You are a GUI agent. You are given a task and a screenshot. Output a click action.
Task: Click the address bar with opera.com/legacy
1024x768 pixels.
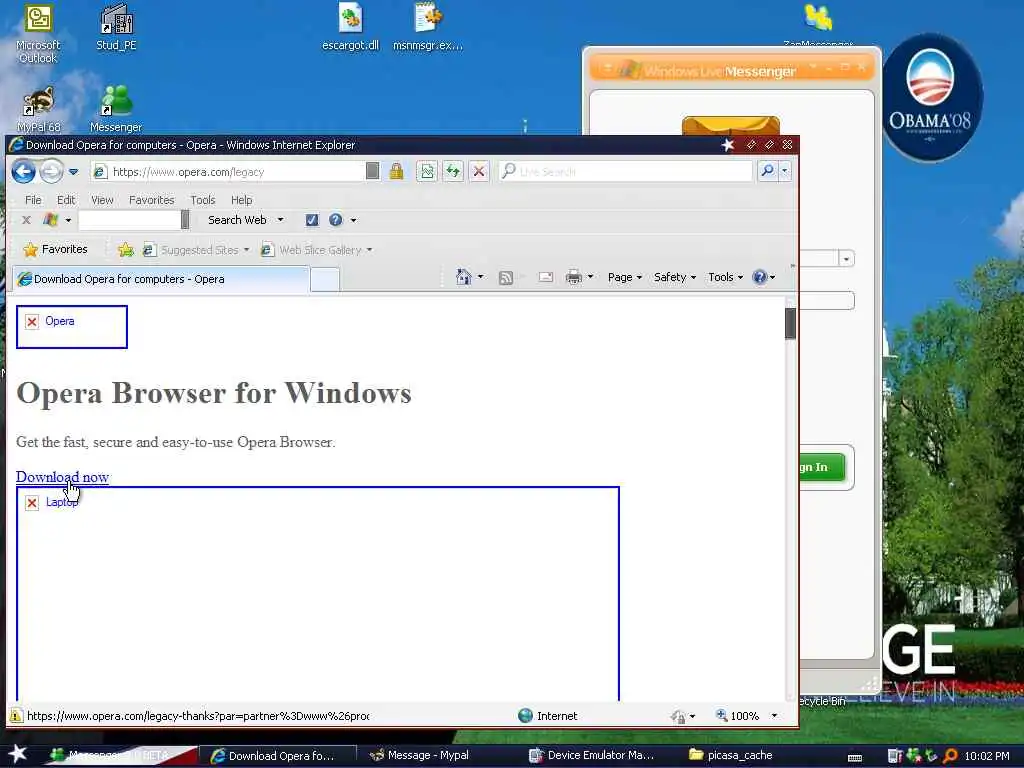coord(229,172)
